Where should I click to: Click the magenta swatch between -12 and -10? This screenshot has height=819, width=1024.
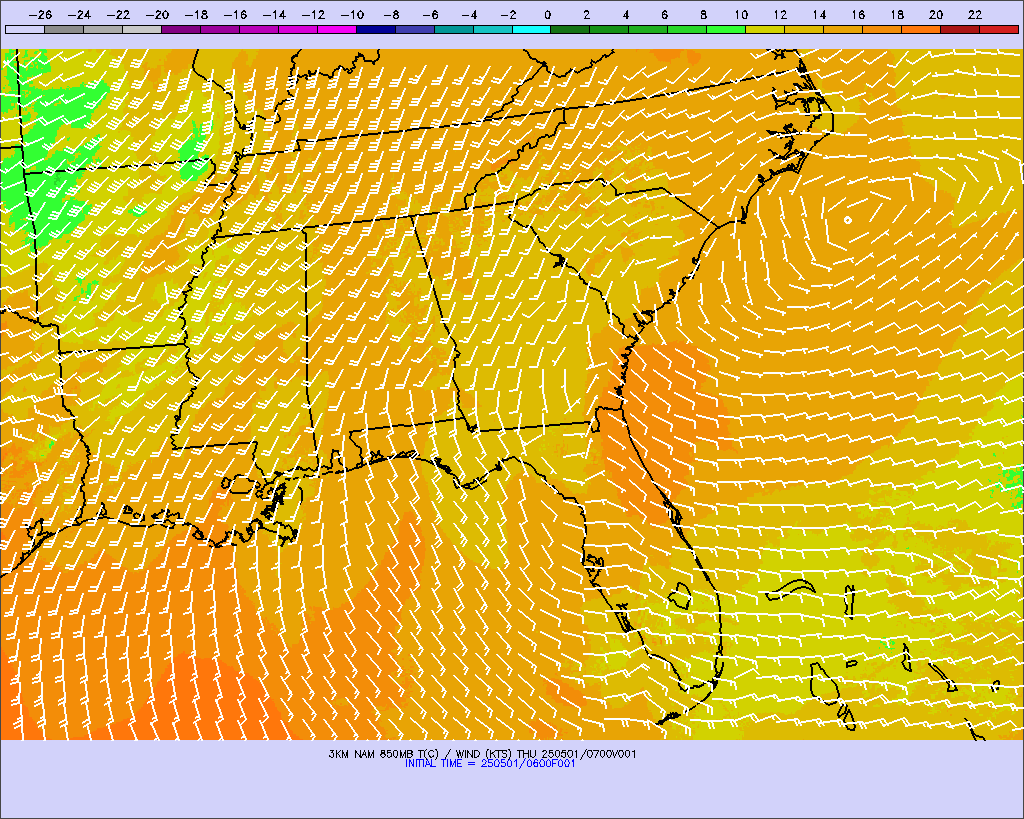pyautogui.click(x=337, y=29)
